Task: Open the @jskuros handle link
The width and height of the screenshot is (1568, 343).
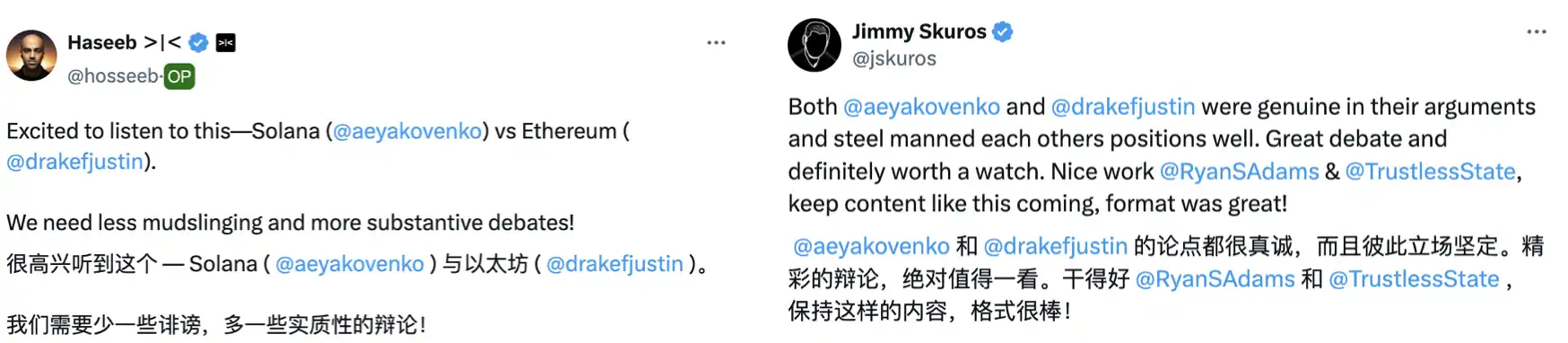Action: [894, 58]
